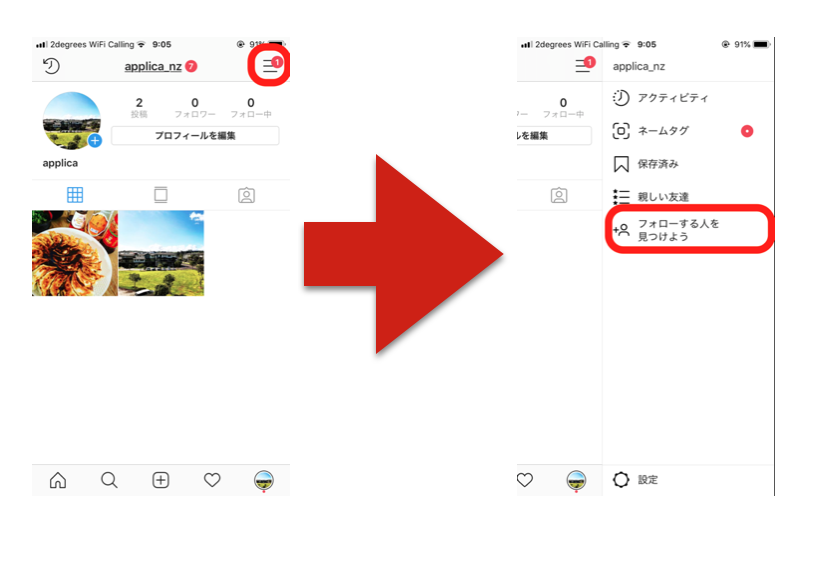This screenshot has height=574, width=820.
Task: Open the hamburger menu on left profile screen
Action: click(x=269, y=66)
